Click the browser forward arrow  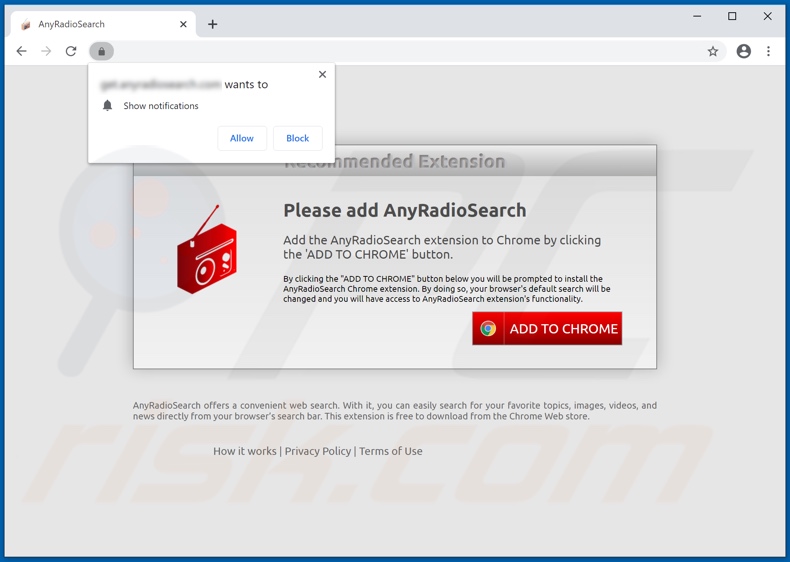click(x=46, y=51)
